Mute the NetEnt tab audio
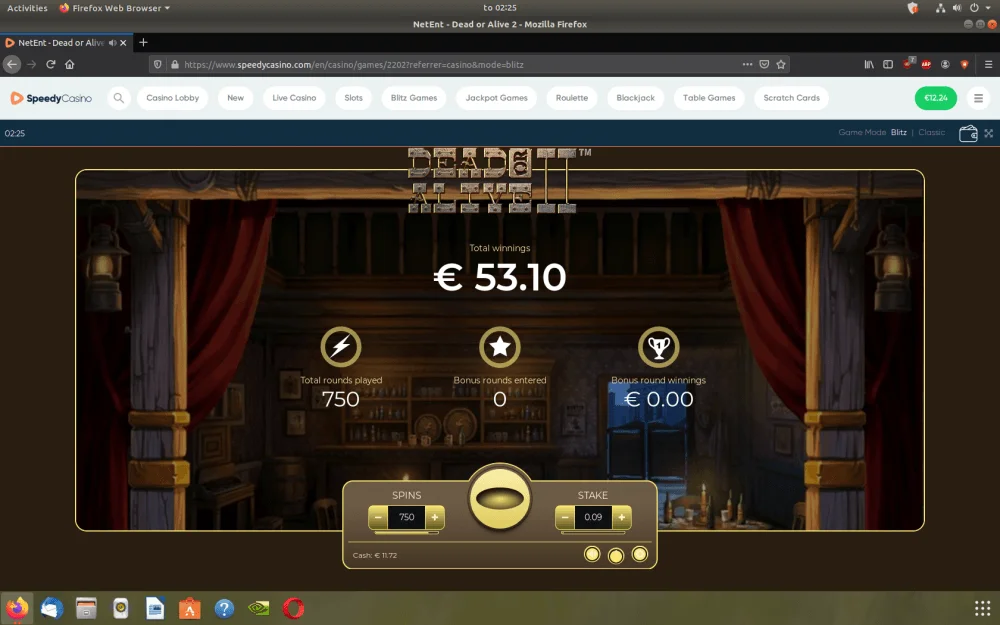Image resolution: width=1000 pixels, height=625 pixels. [x=112, y=43]
